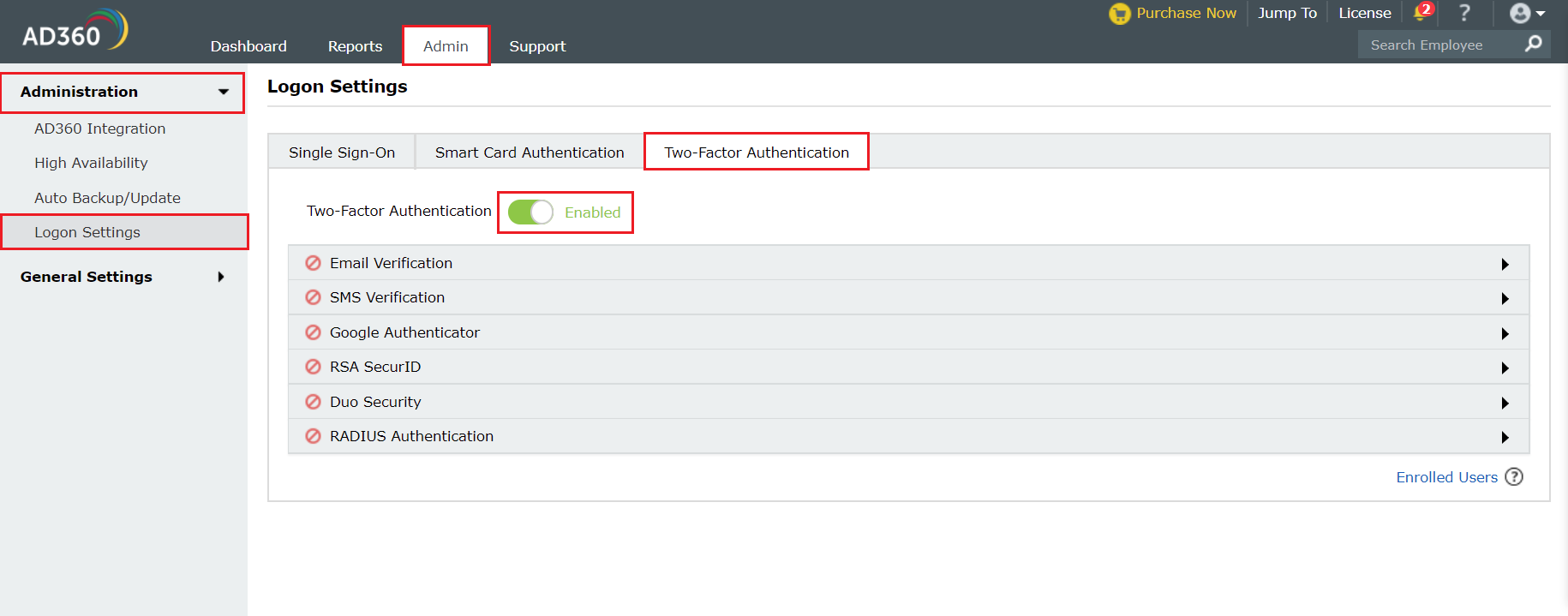The height and width of the screenshot is (616, 1568).
Task: Select the Two-Factor Authentication tab
Action: click(x=757, y=152)
